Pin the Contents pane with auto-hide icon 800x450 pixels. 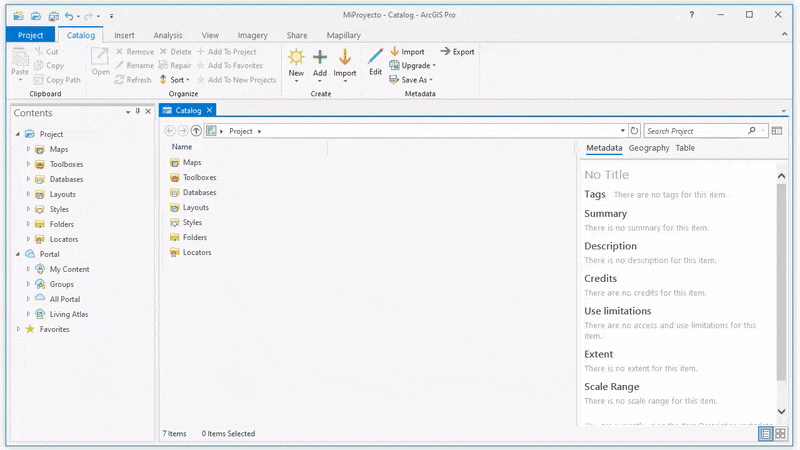click(138, 111)
